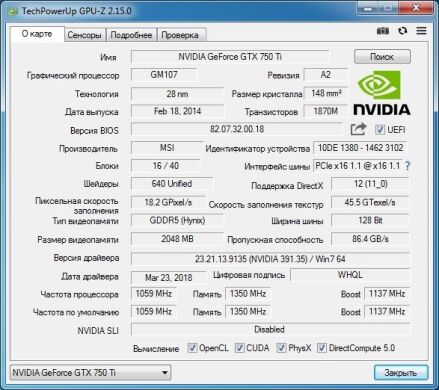Toggle the DirectCompute 5.0 checkbox
439x390 pixels.
pyautogui.click(x=322, y=348)
